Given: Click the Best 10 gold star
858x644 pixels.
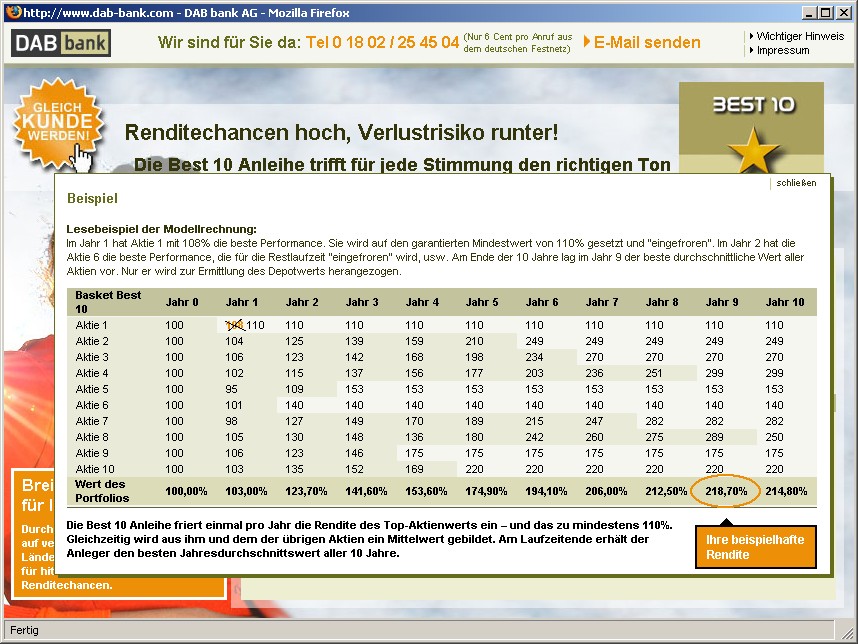Looking at the screenshot, I should pyautogui.click(x=753, y=150).
